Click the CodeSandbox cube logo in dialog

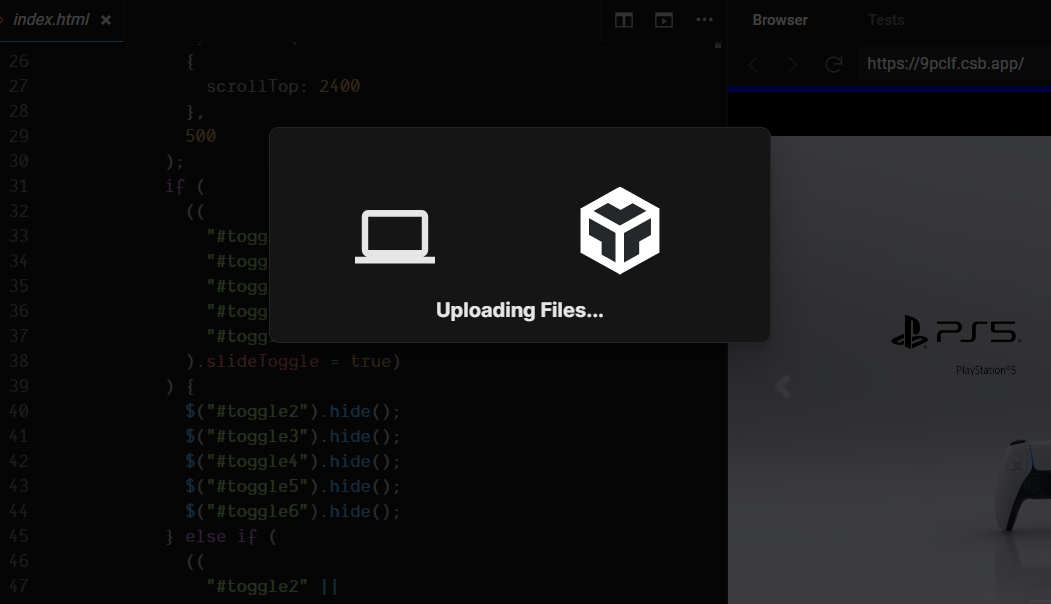(x=619, y=231)
